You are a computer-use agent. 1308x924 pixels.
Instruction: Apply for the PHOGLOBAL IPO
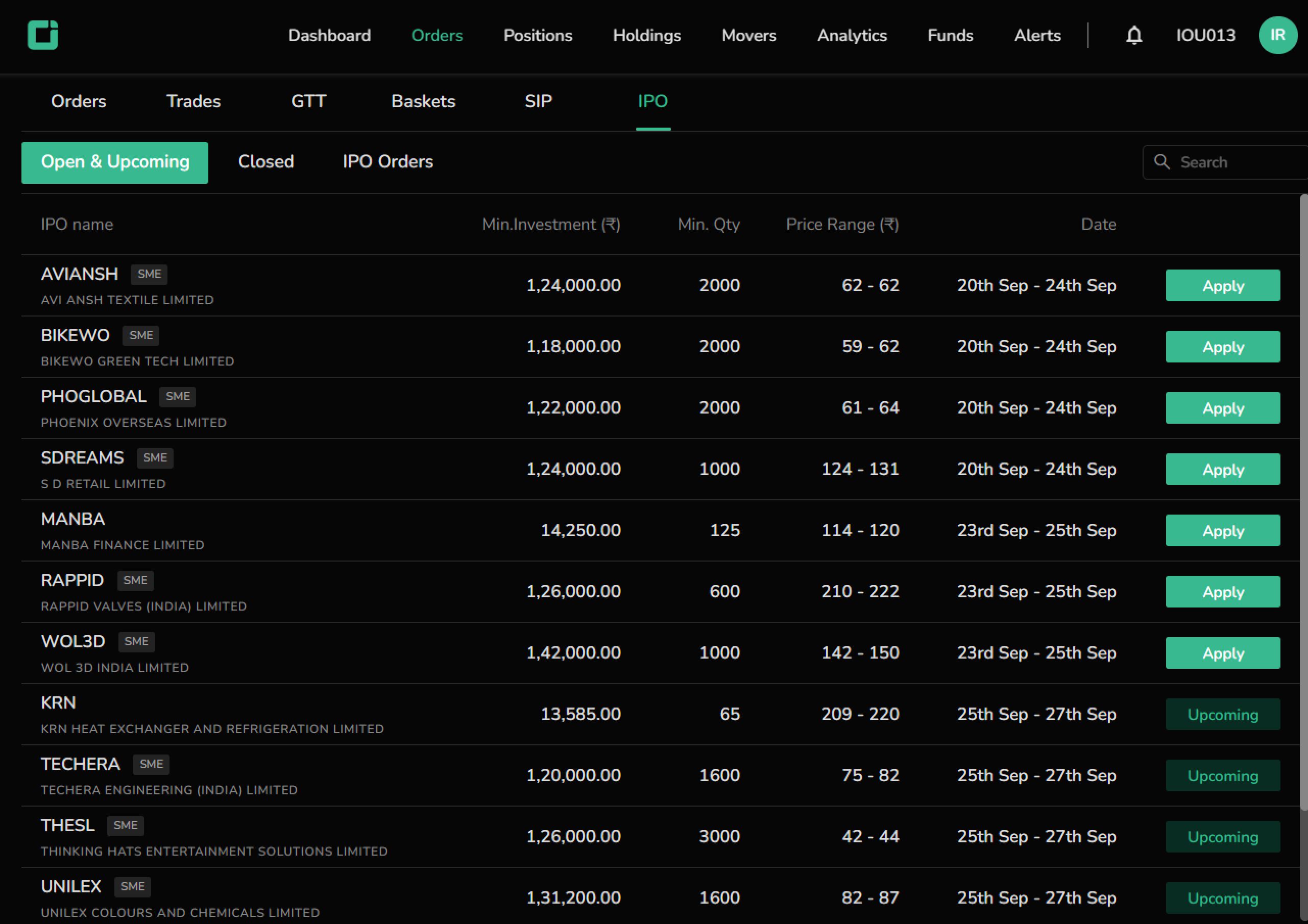coord(1223,408)
